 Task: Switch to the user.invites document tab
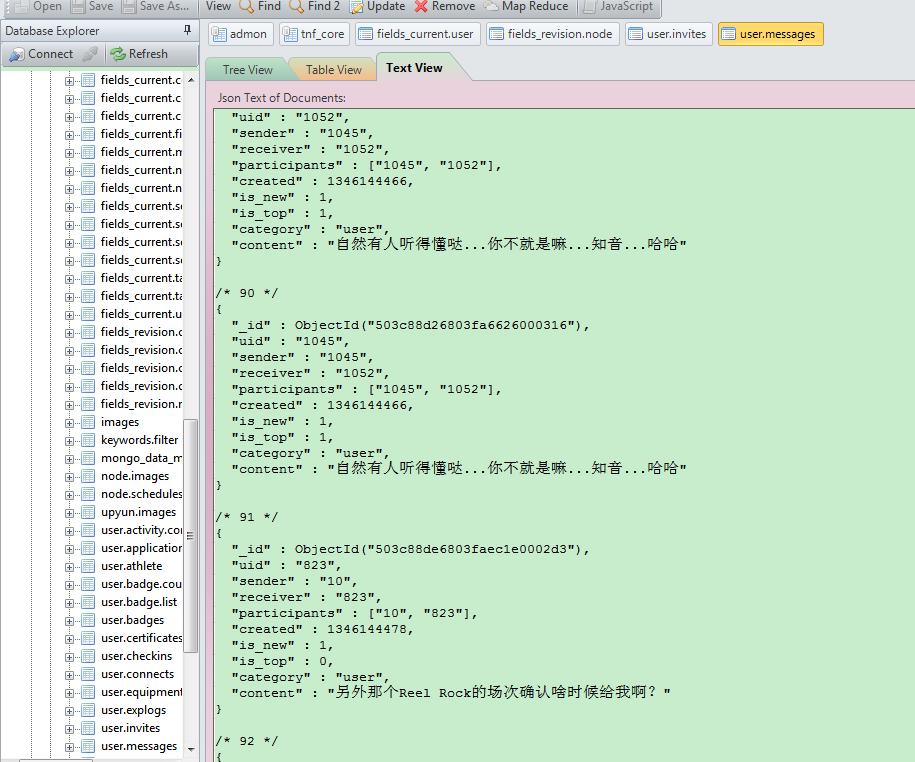(x=668, y=34)
